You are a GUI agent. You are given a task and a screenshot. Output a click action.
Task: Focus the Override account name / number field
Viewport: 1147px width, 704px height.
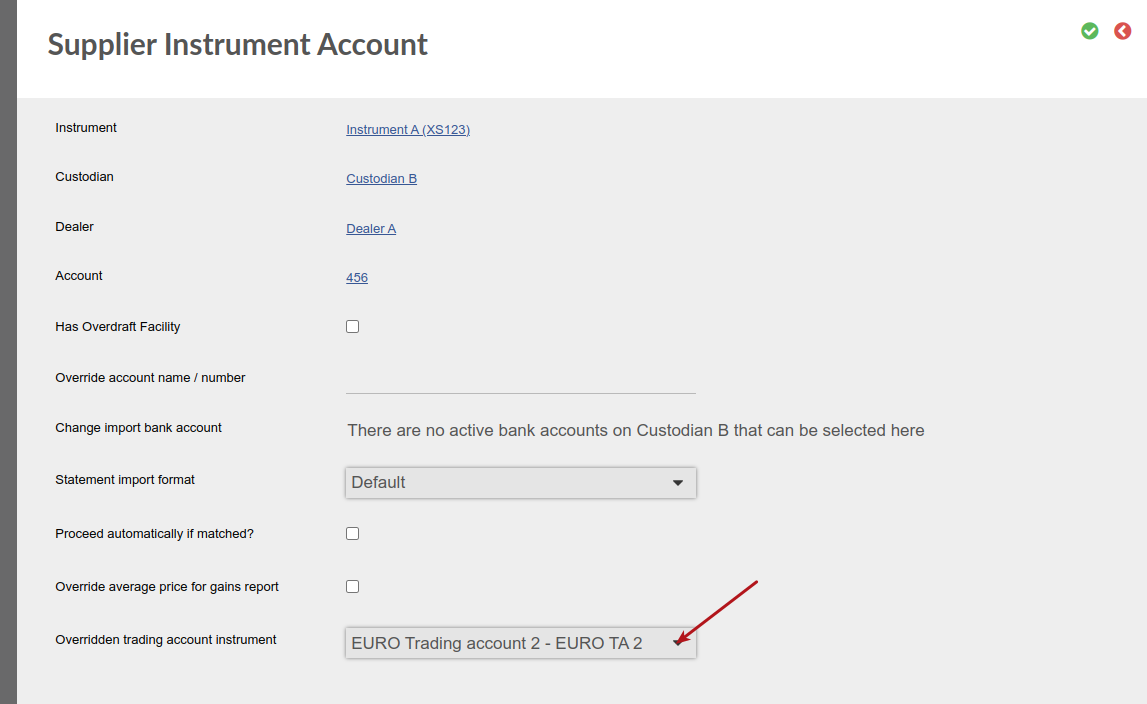point(520,379)
